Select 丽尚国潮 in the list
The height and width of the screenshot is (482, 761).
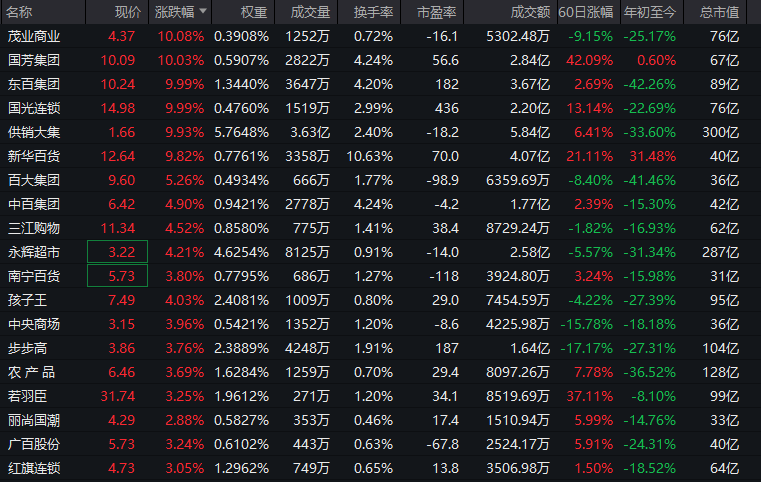(x=34, y=420)
